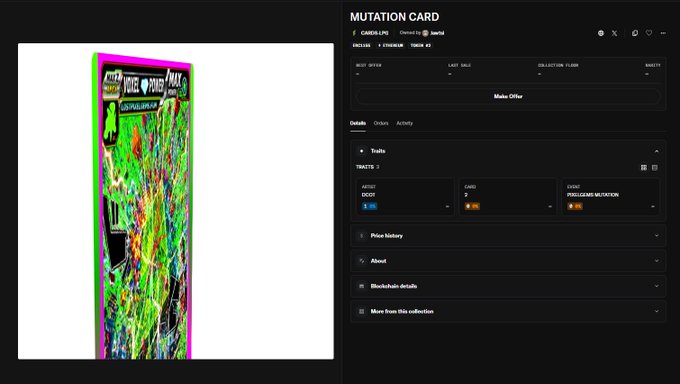Screen dimensions: 680x384
Task: Expand the Blockchain details section
Action: click(508, 286)
